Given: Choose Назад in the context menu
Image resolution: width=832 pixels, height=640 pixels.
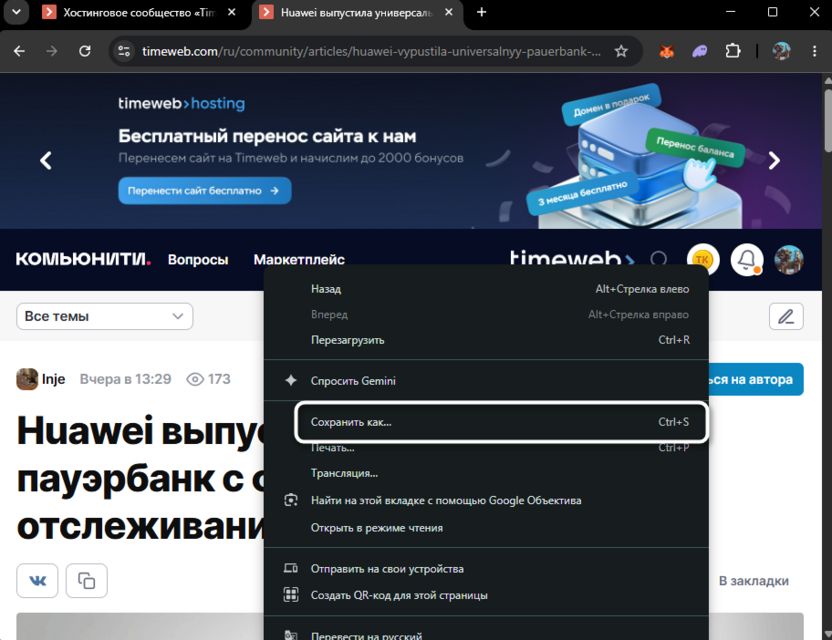Looking at the screenshot, I should pyautogui.click(x=487, y=289).
